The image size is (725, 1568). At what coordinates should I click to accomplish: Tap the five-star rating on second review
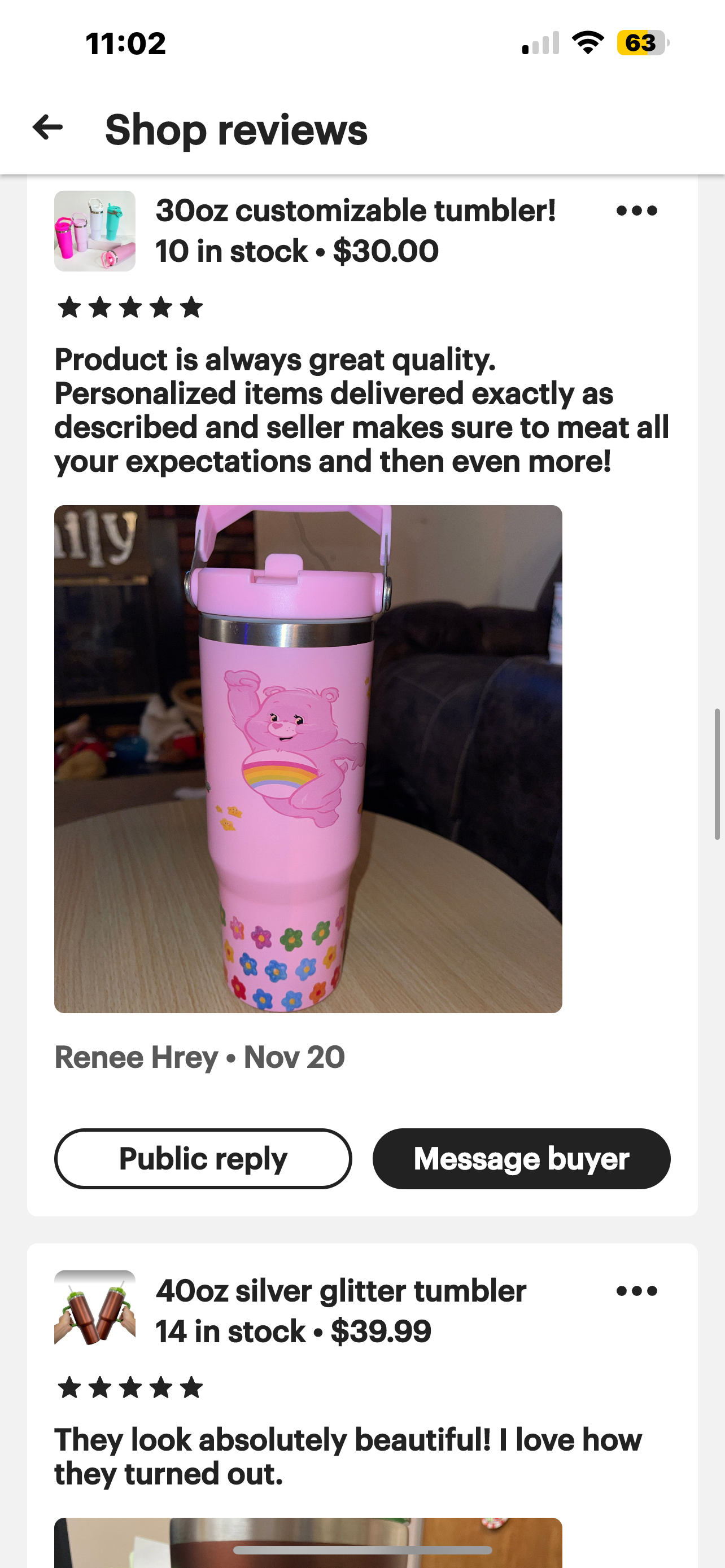(x=130, y=1387)
